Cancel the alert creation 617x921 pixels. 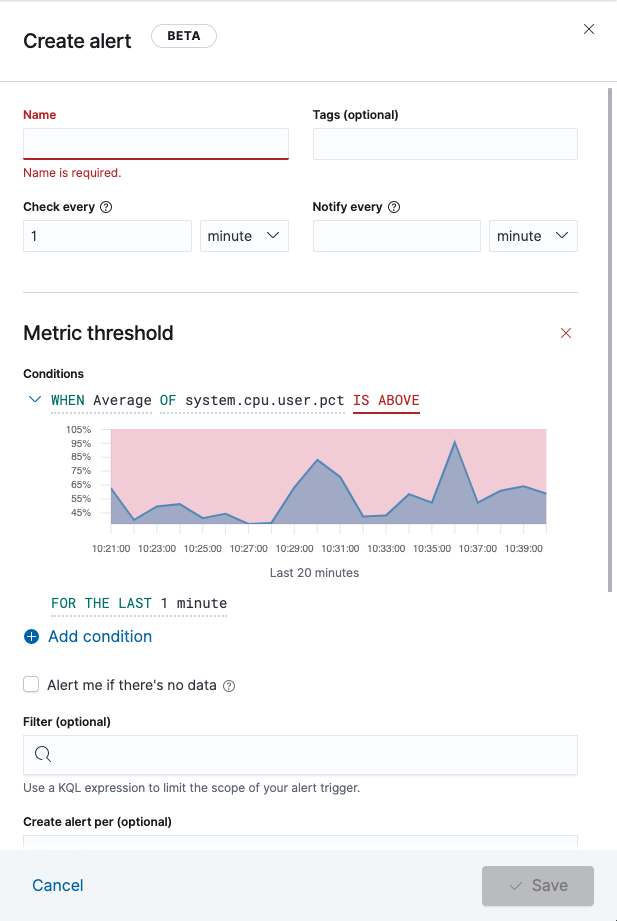pos(57,885)
